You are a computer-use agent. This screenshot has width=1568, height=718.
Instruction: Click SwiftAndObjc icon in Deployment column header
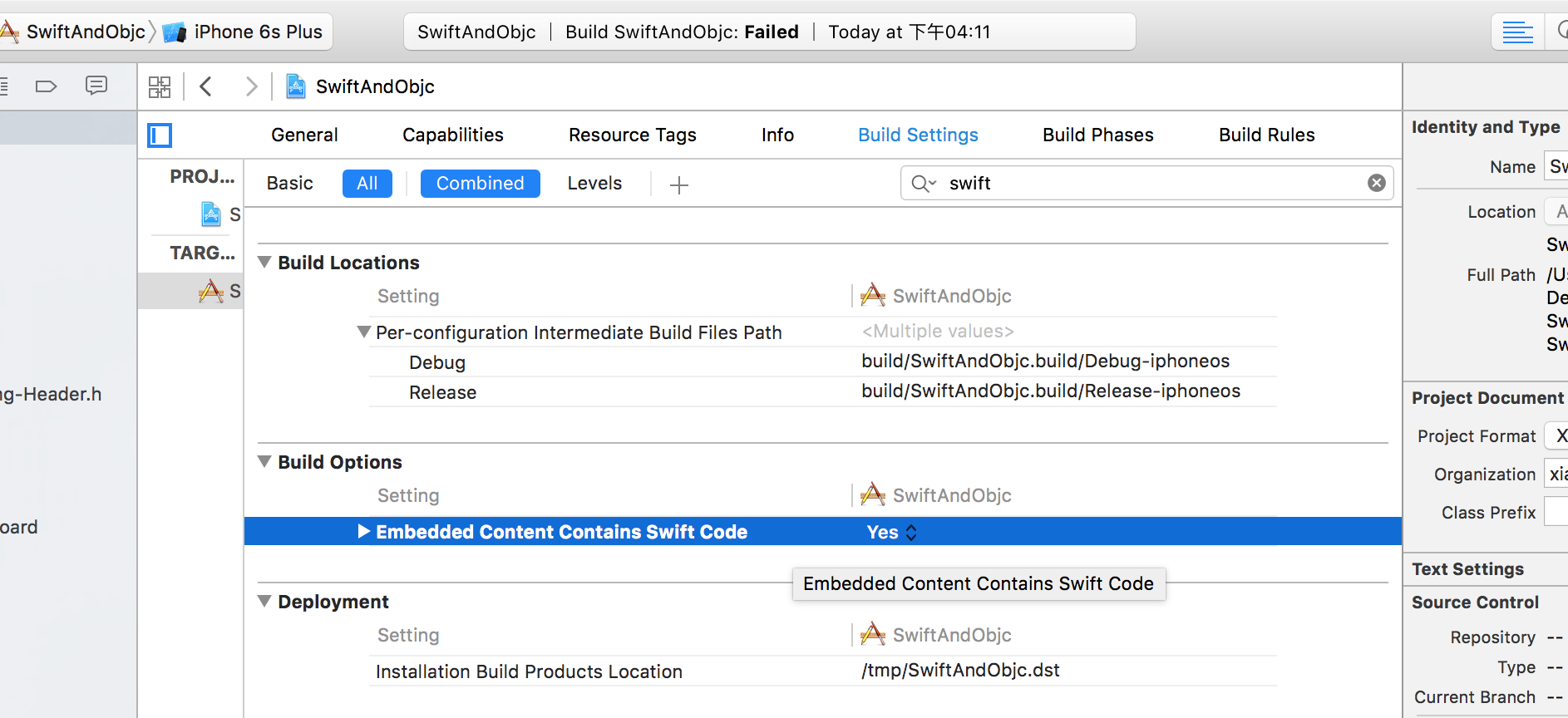(x=873, y=634)
